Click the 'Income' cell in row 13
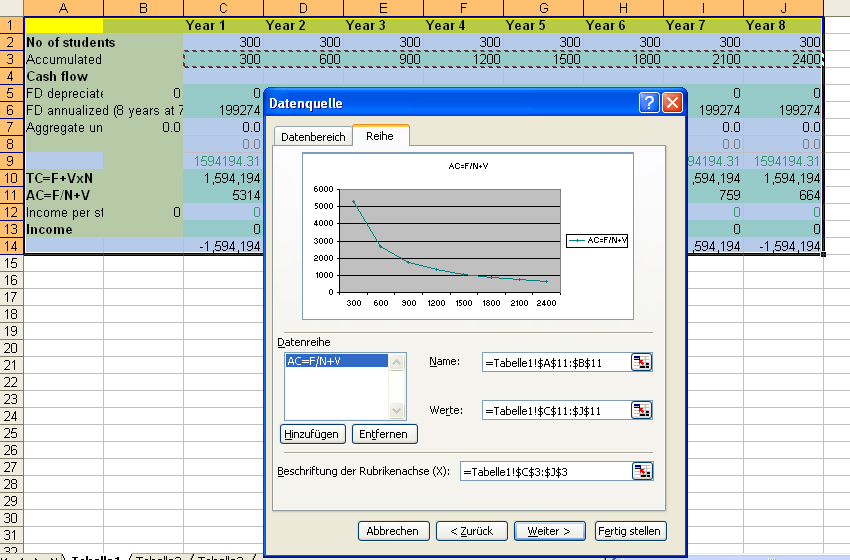Viewport: 850px width, 560px height. pyautogui.click(x=63, y=229)
